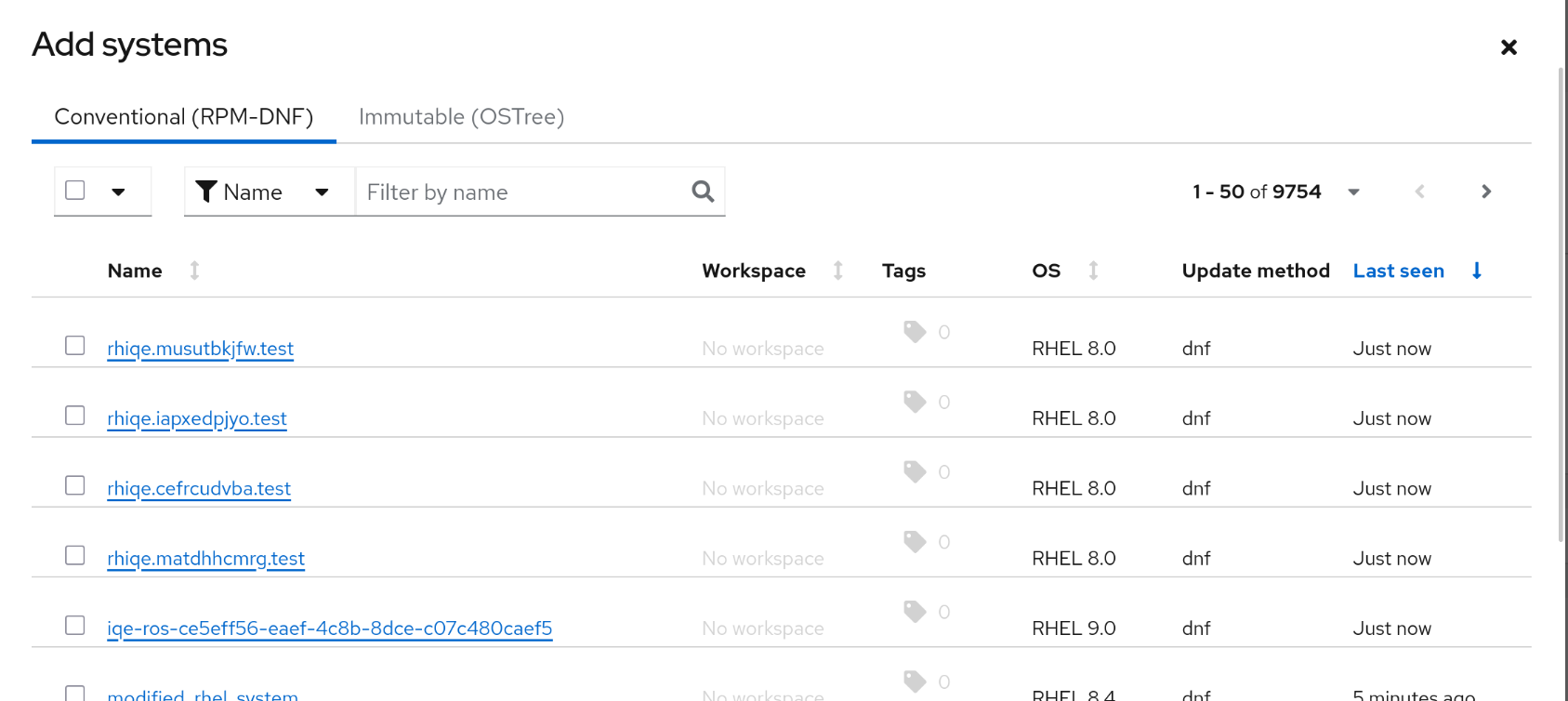The width and height of the screenshot is (1568, 701).
Task: Click the Filter by name input field
Action: click(x=520, y=192)
